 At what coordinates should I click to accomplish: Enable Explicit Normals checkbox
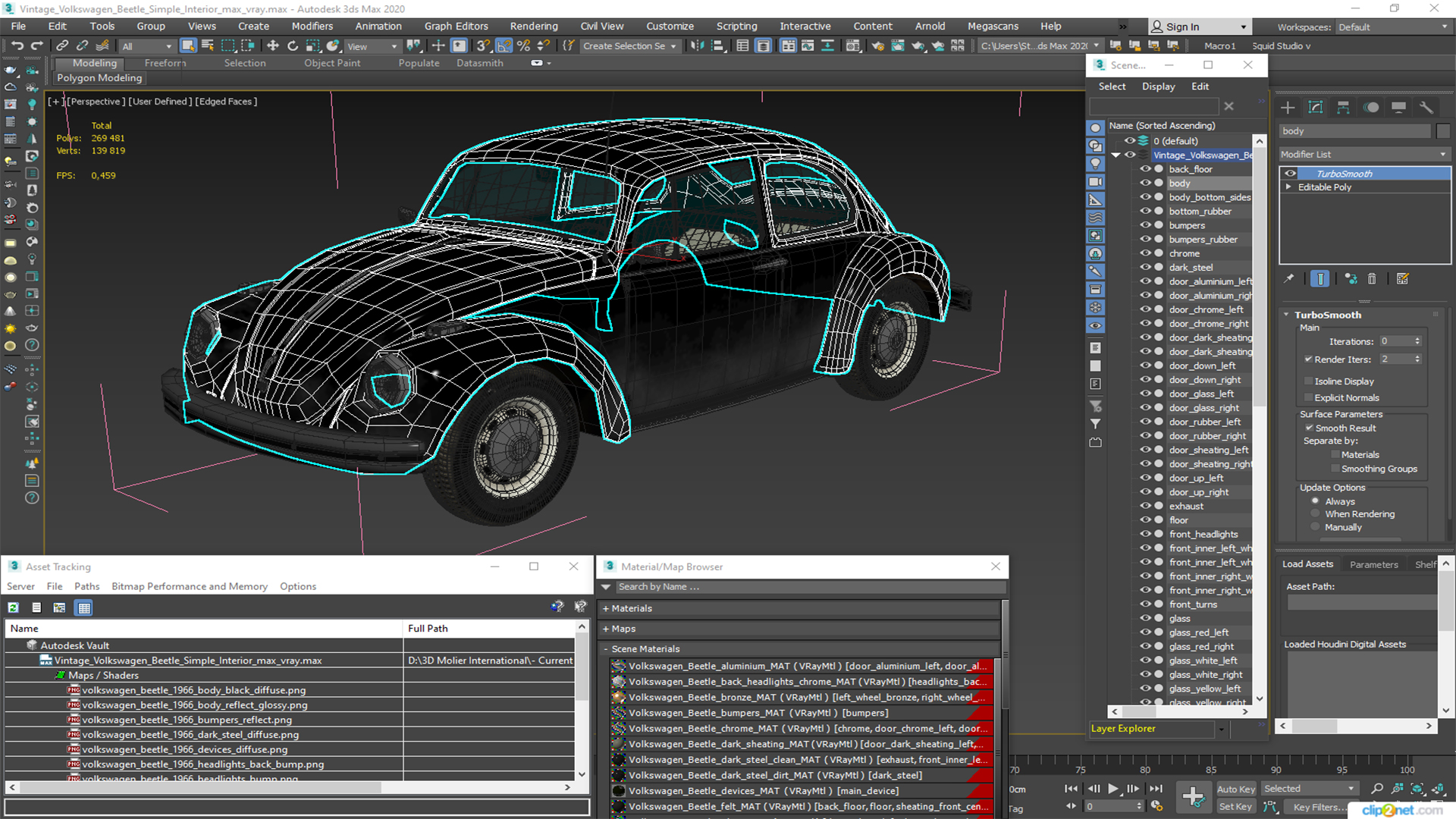click(x=1308, y=398)
